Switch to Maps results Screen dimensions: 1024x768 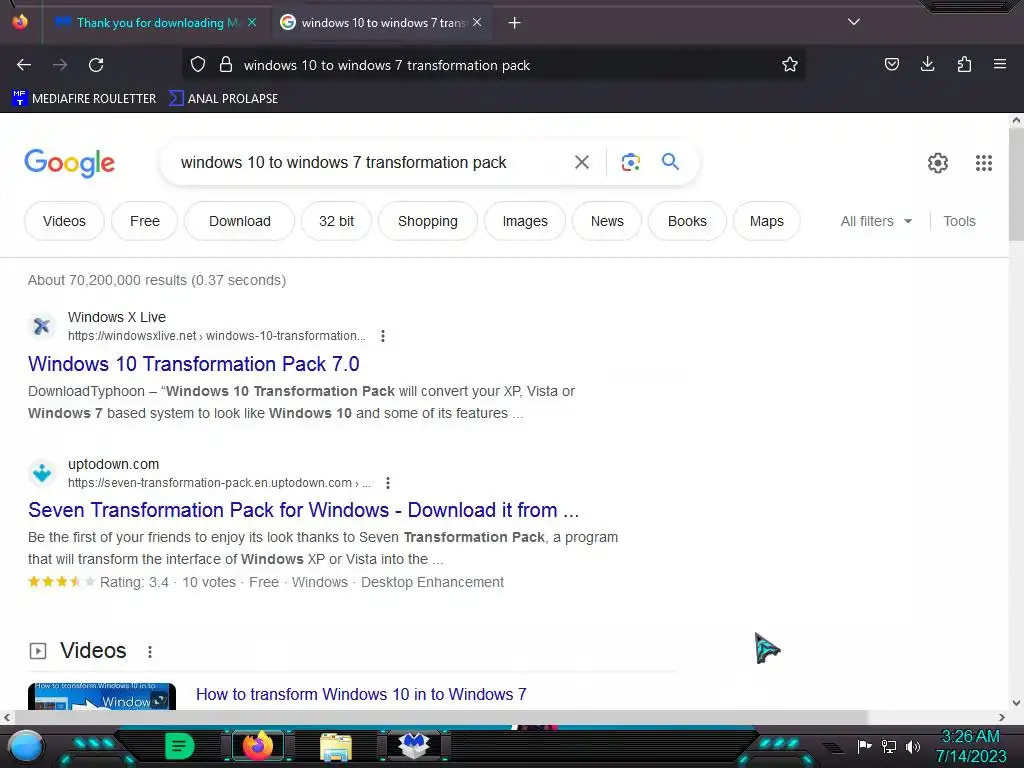click(x=767, y=221)
